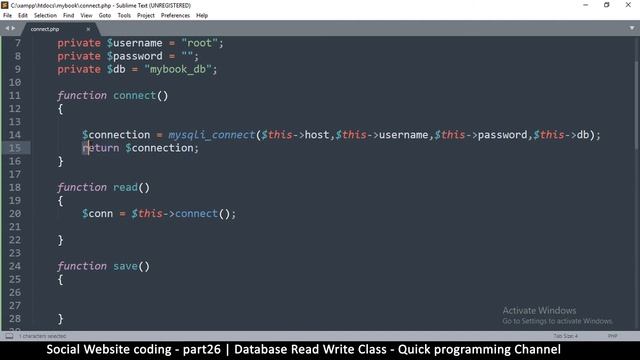
Task: Open the tab list dropdown arrow
Action: [632, 28]
